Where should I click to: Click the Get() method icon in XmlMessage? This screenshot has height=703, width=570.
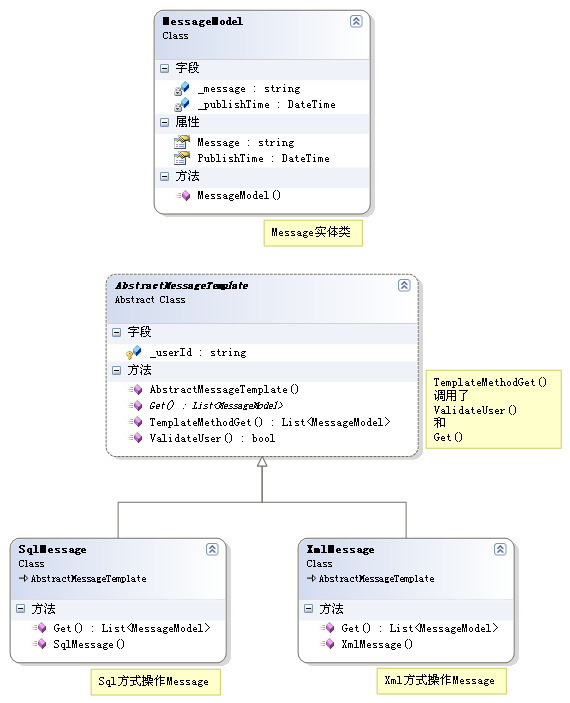point(327,628)
